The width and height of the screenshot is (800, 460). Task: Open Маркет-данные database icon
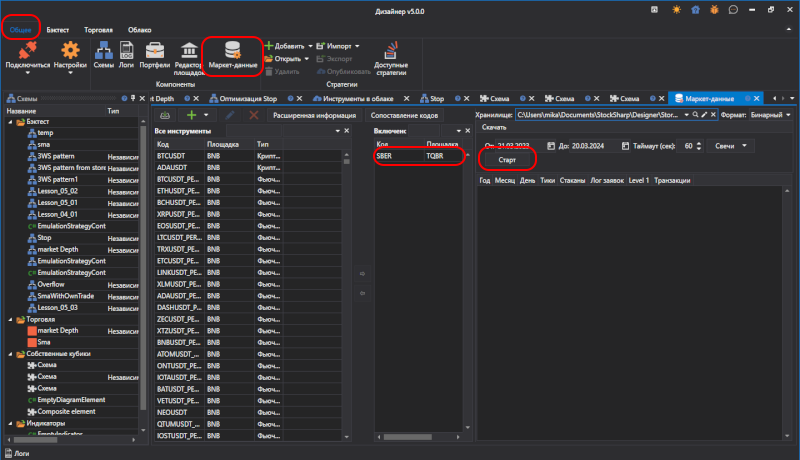(x=233, y=50)
